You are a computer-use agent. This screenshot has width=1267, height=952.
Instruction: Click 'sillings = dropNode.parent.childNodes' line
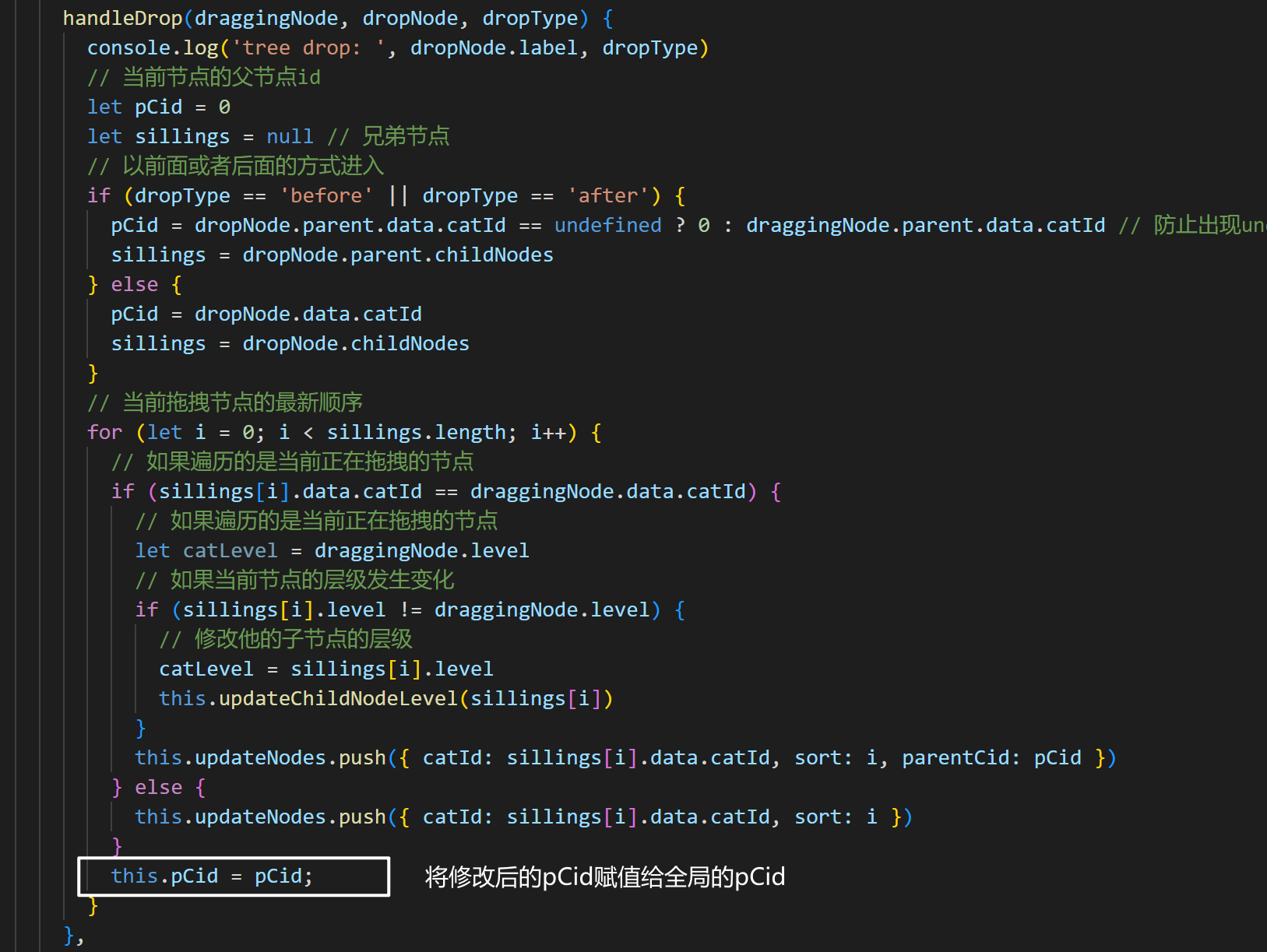333,255
